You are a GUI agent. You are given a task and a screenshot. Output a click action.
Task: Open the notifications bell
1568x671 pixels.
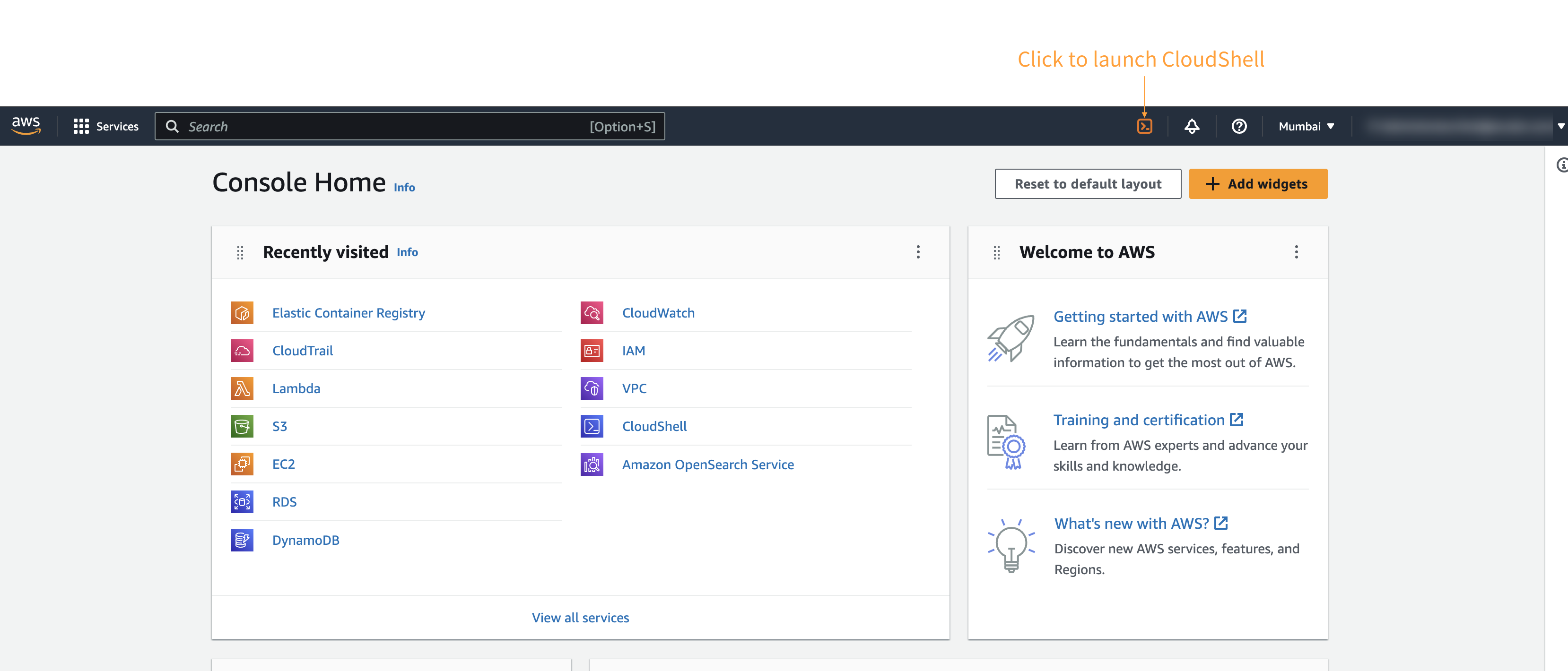pyautogui.click(x=1193, y=126)
